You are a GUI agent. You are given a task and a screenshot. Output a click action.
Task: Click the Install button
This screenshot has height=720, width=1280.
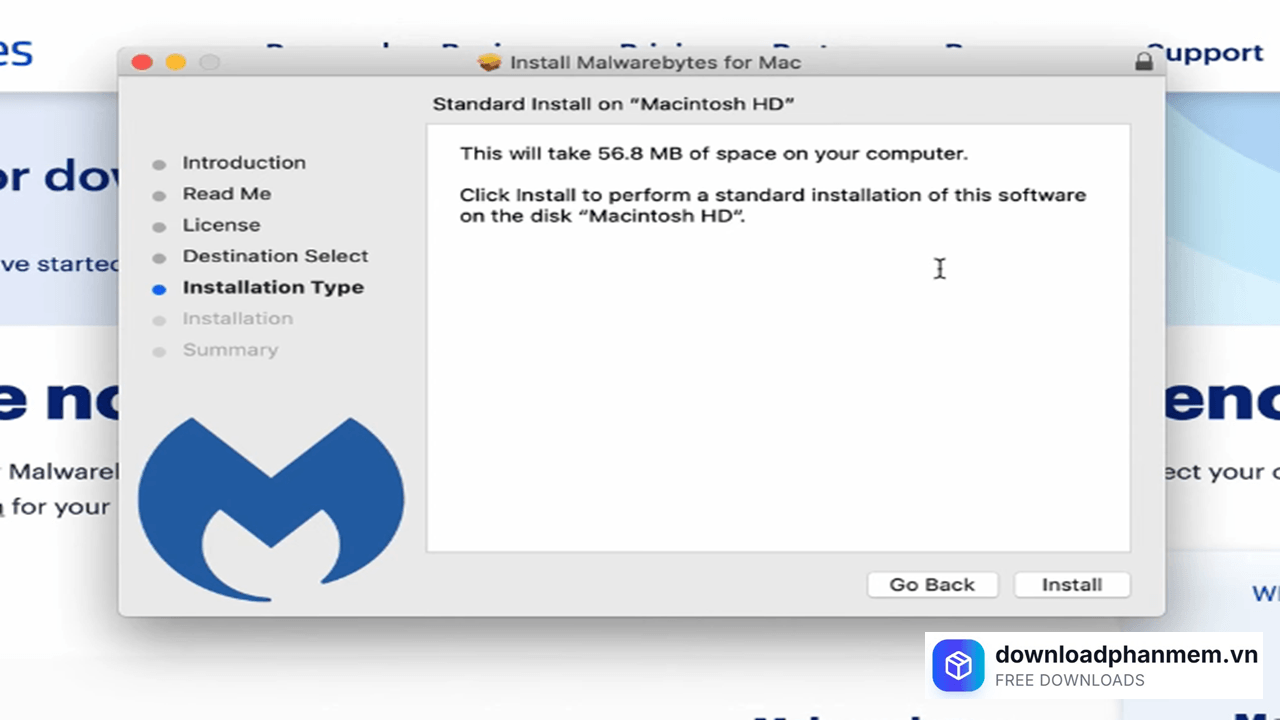coord(1071,585)
